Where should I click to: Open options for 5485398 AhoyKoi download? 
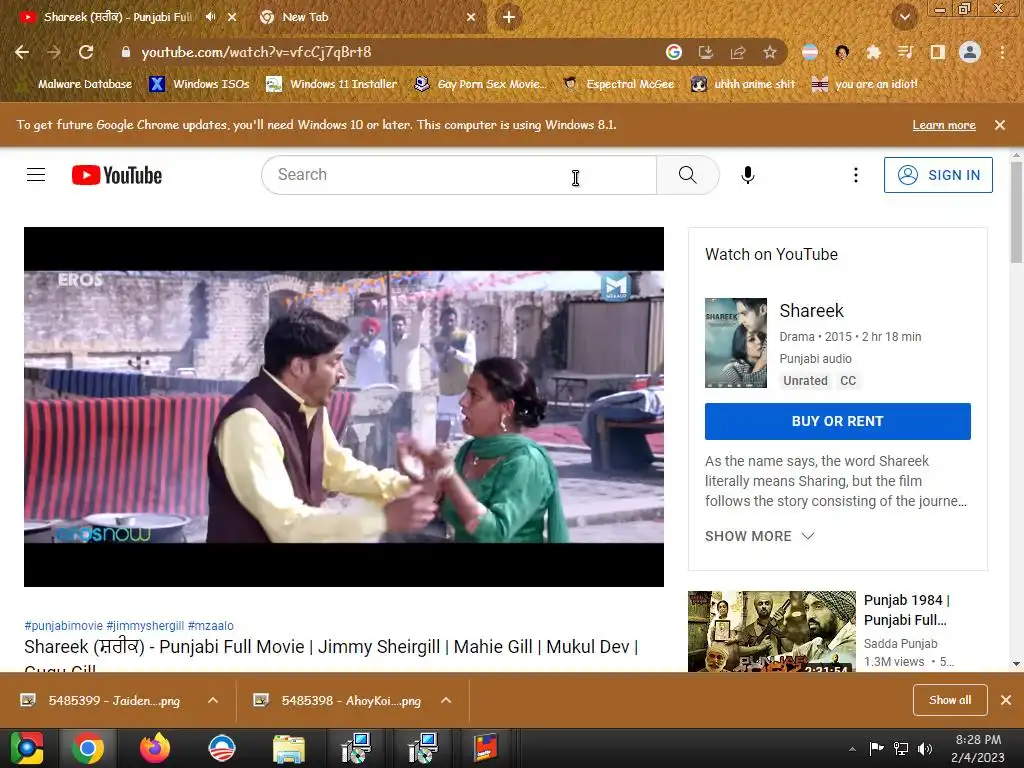(x=446, y=700)
